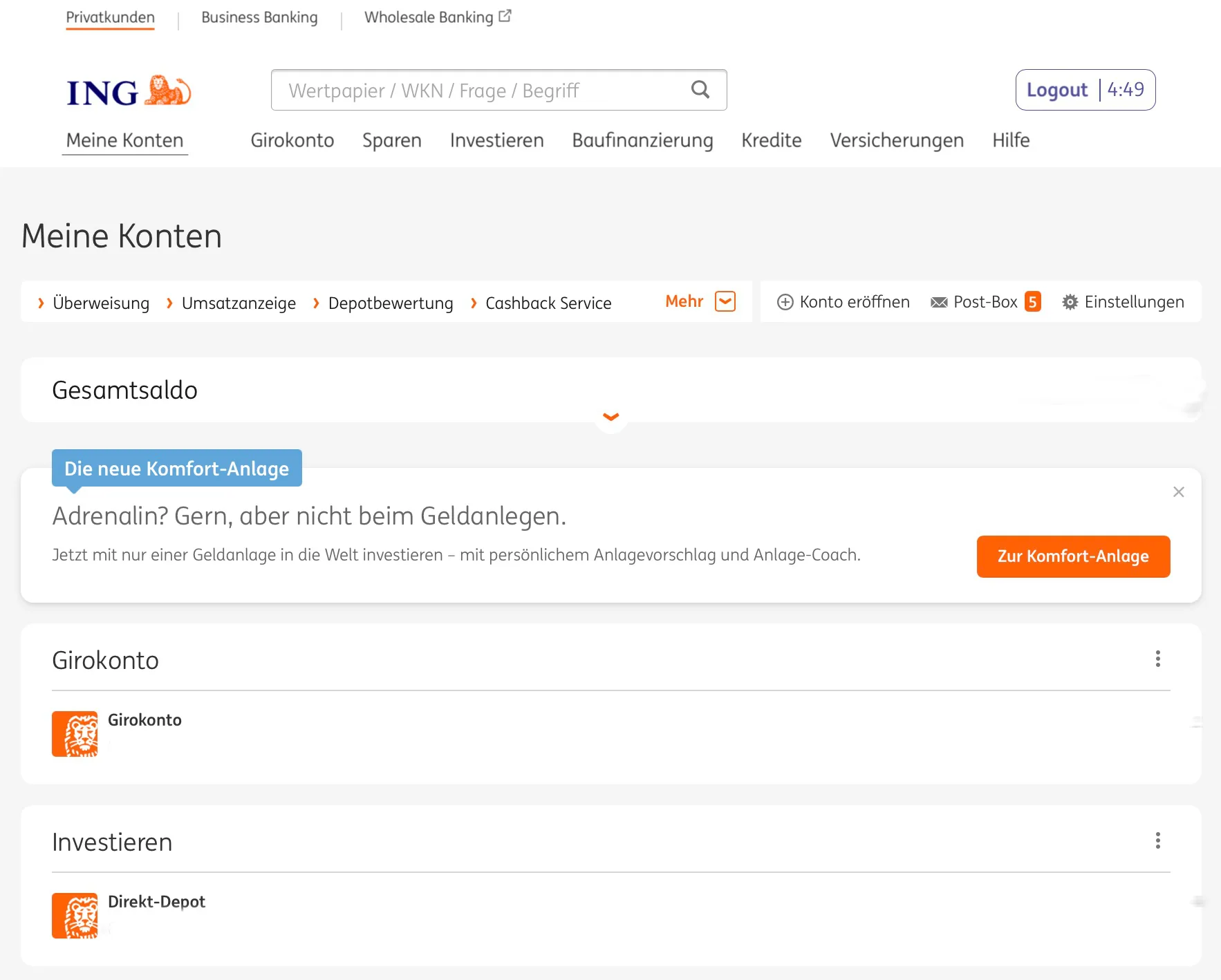This screenshot has width=1221, height=980.
Task: Open the Versicherungen menu
Action: (x=897, y=140)
